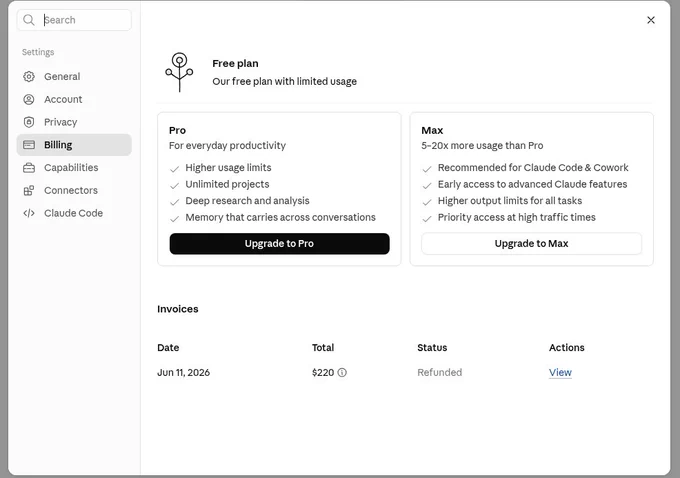The height and width of the screenshot is (478, 680).
Task: Click the Pro plan heading
Action: [x=177, y=131]
